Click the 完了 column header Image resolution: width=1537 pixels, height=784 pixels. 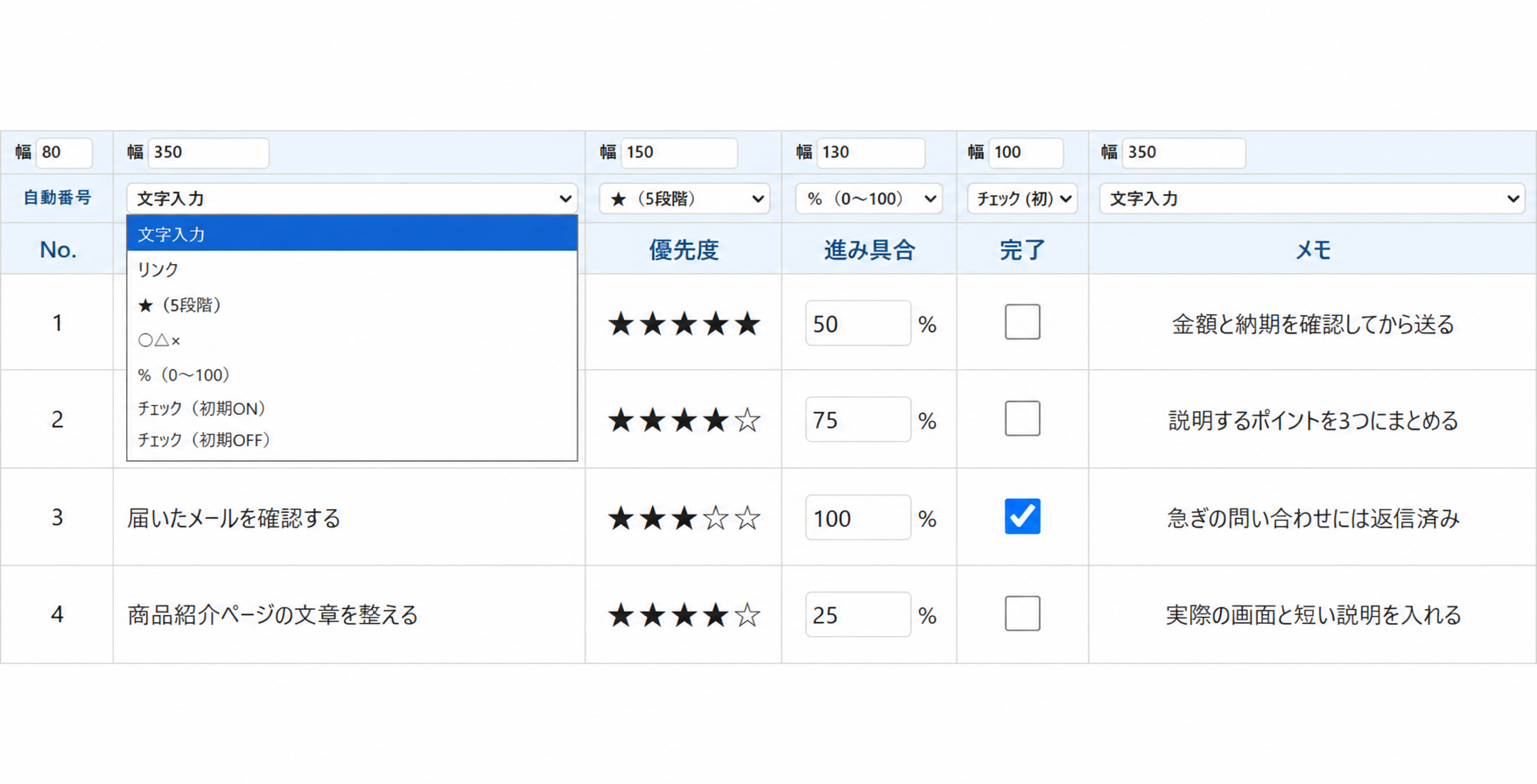(1022, 250)
